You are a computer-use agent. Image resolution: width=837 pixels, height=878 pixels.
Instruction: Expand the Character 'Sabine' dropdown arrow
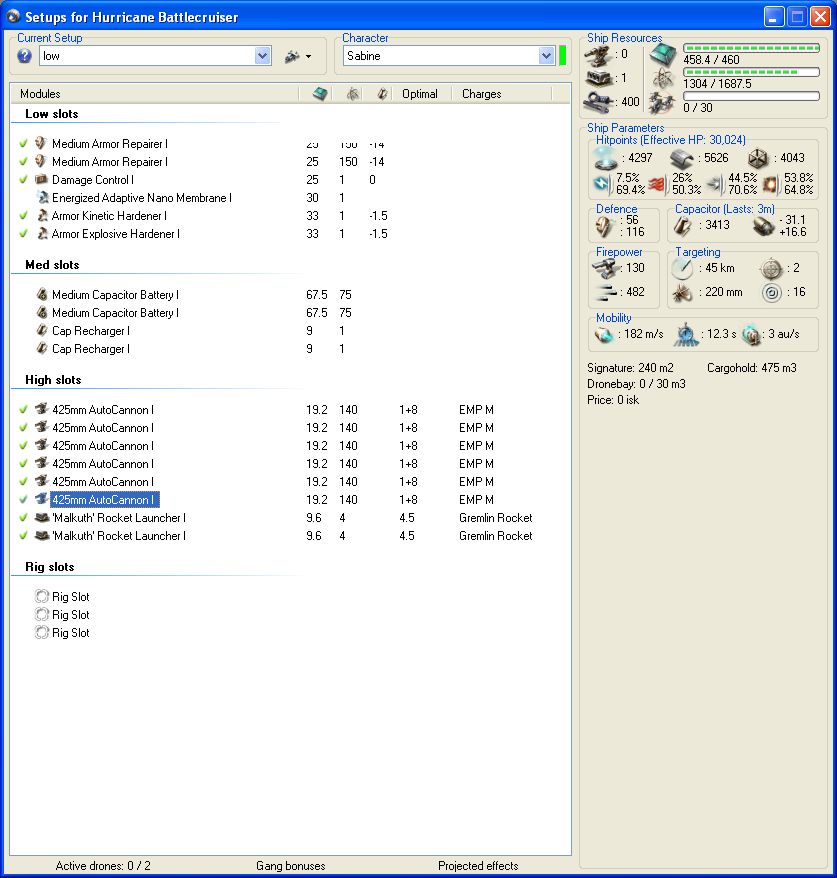546,56
